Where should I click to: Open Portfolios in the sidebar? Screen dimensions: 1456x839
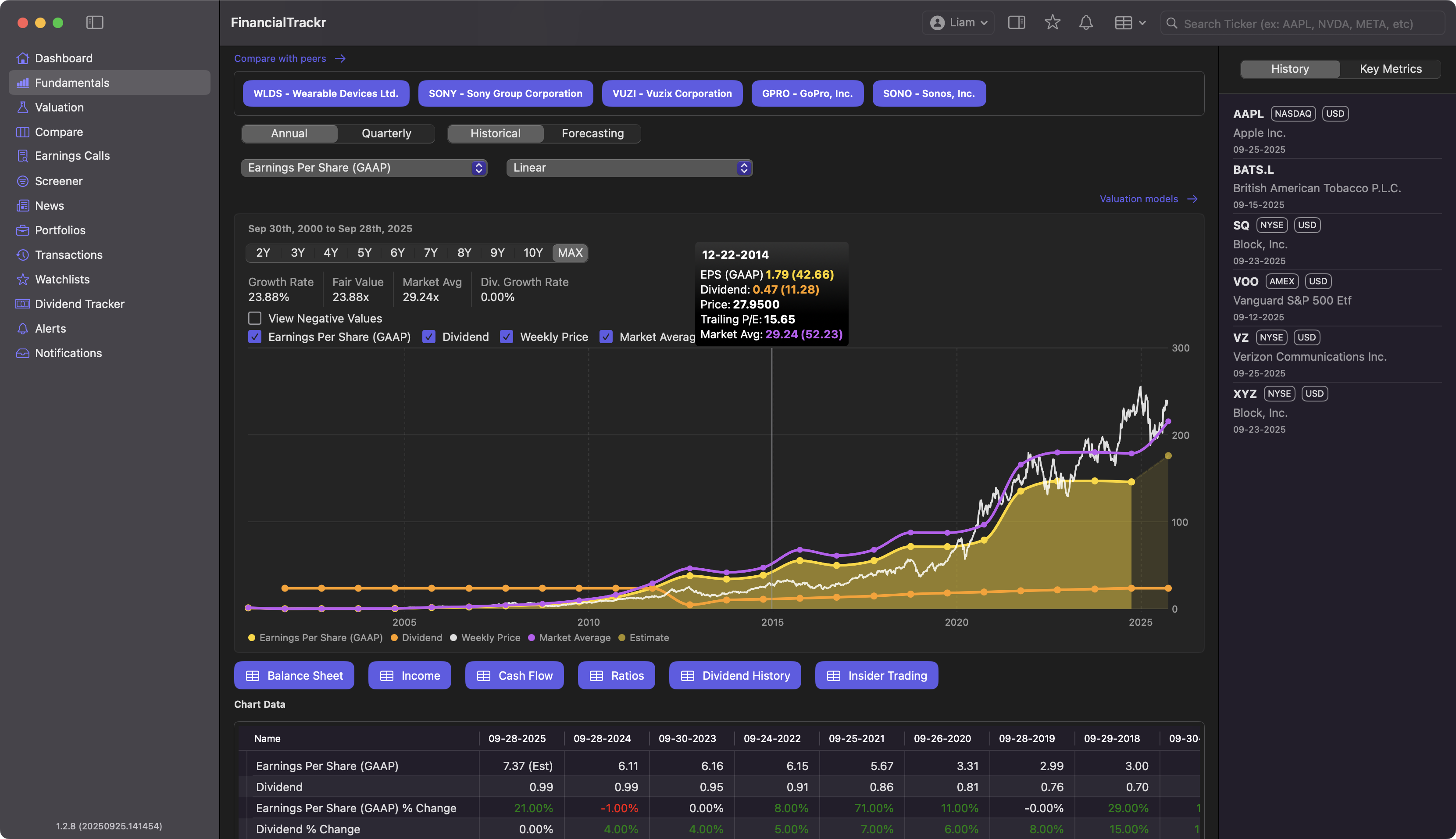(x=60, y=230)
